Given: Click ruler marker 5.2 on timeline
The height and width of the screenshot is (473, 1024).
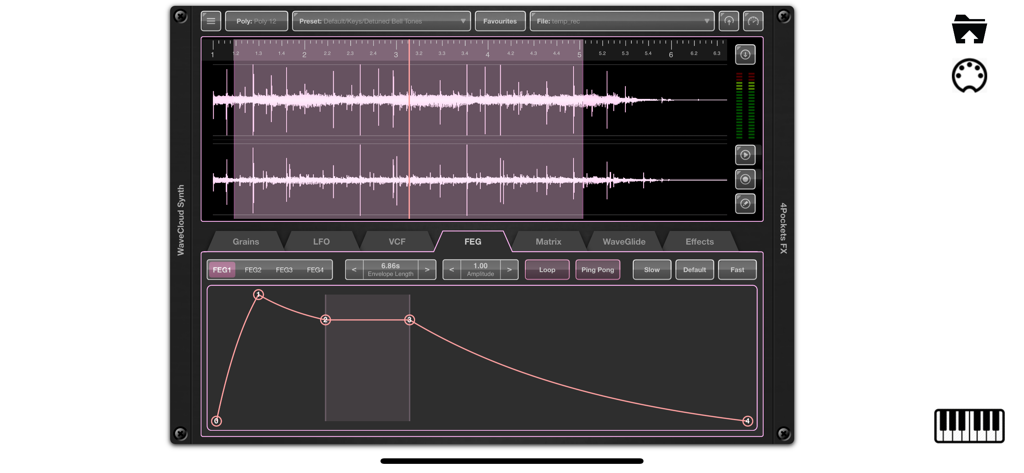Looking at the screenshot, I should [602, 54].
